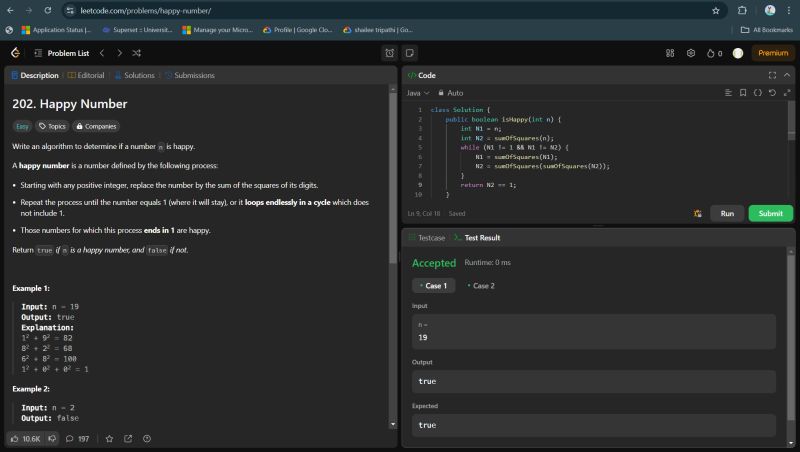Viewport: 800px width, 452px height.
Task: Switch to the Description tab
Action: point(35,76)
